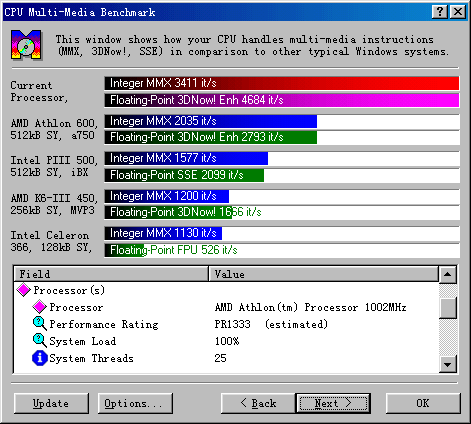
Task: Click the diamond icon next to Processor row
Action: [39, 307]
